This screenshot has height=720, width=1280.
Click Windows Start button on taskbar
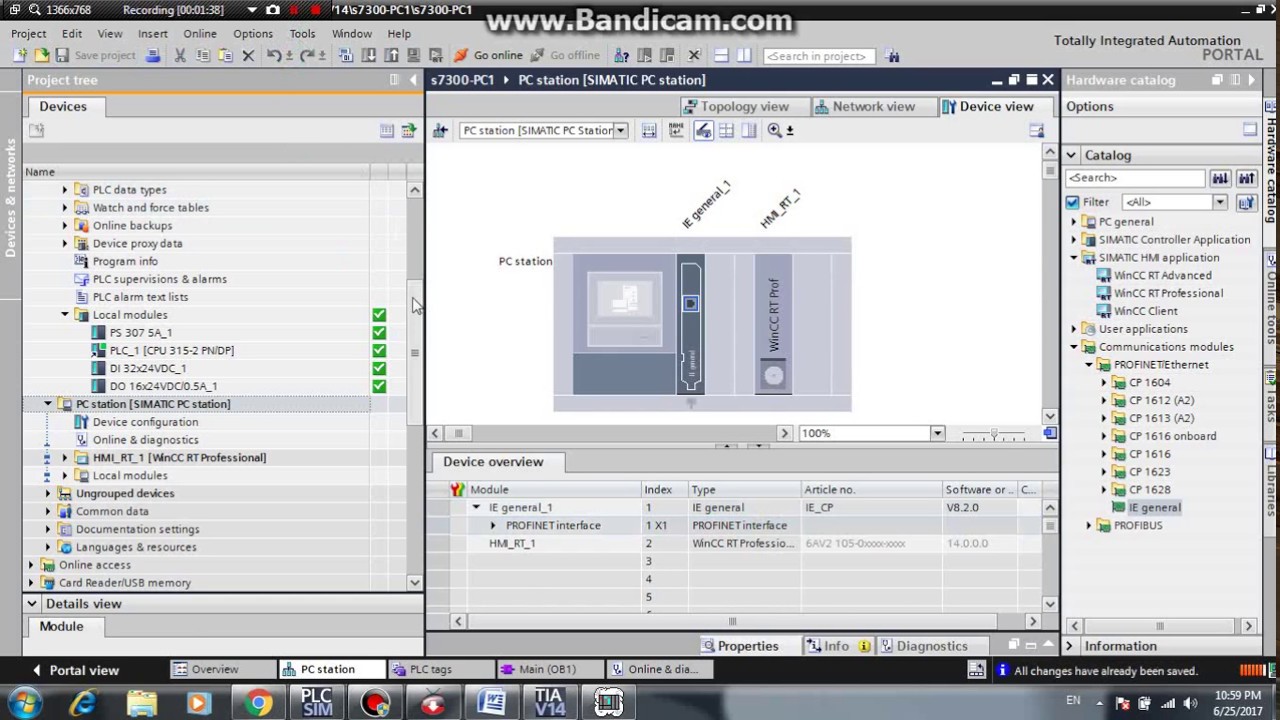[x=24, y=703]
